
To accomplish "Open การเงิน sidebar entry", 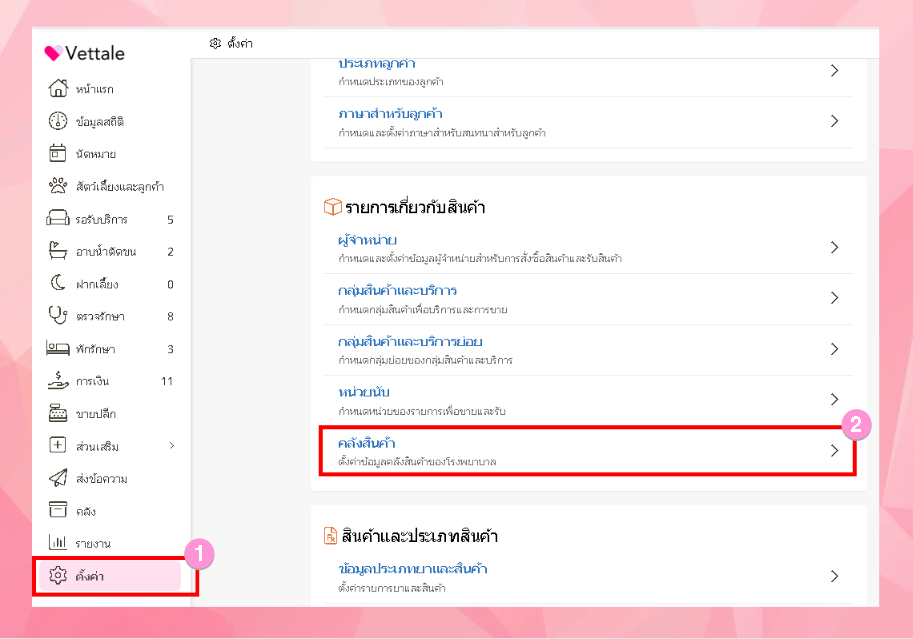I will 109,380.
